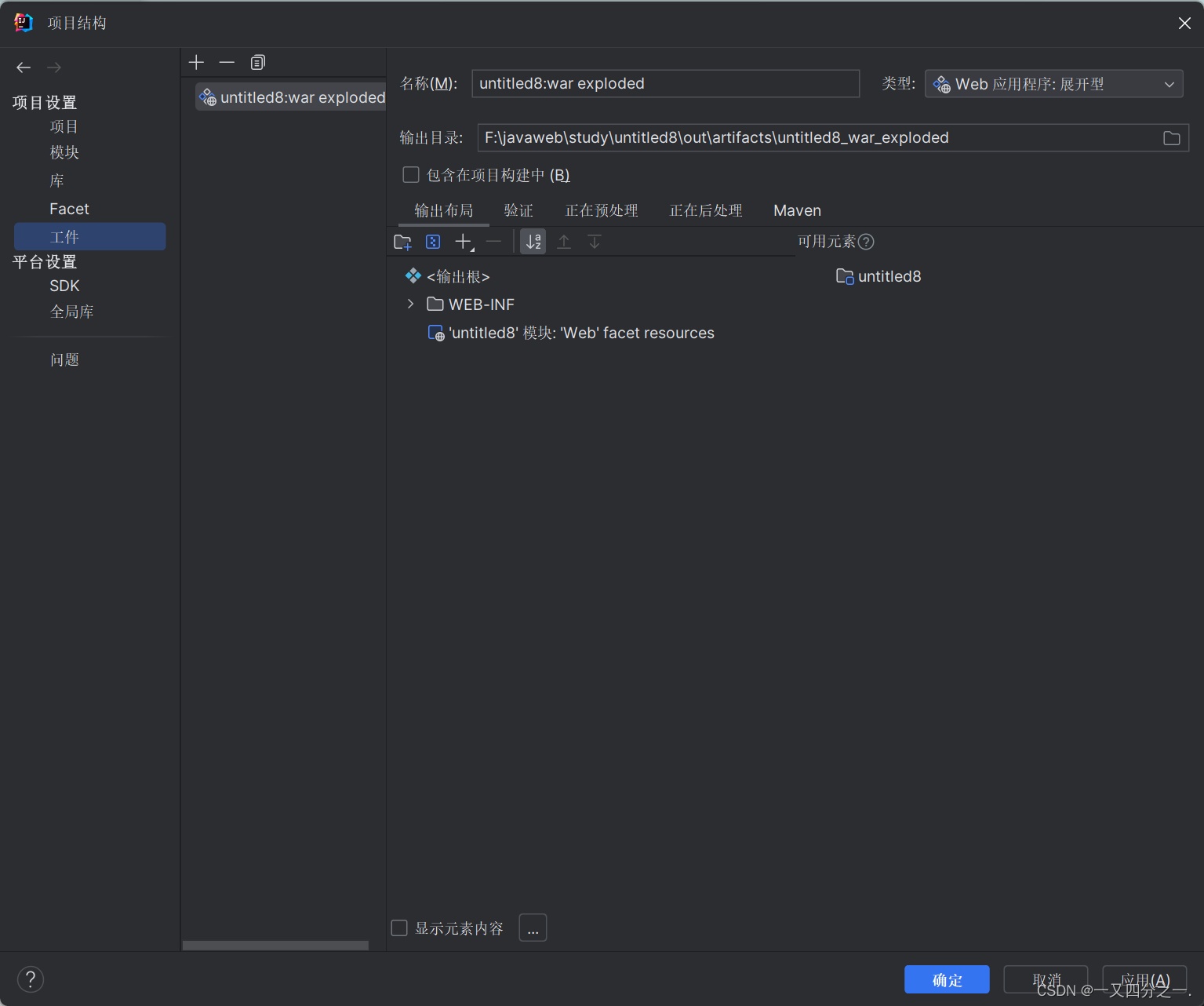This screenshot has width=1204, height=1006.
Task: Remove selected element from output layout
Action: 493,242
